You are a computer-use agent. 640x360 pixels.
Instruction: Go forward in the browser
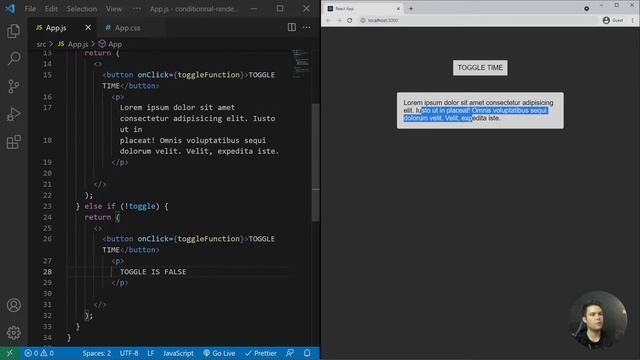coord(339,20)
